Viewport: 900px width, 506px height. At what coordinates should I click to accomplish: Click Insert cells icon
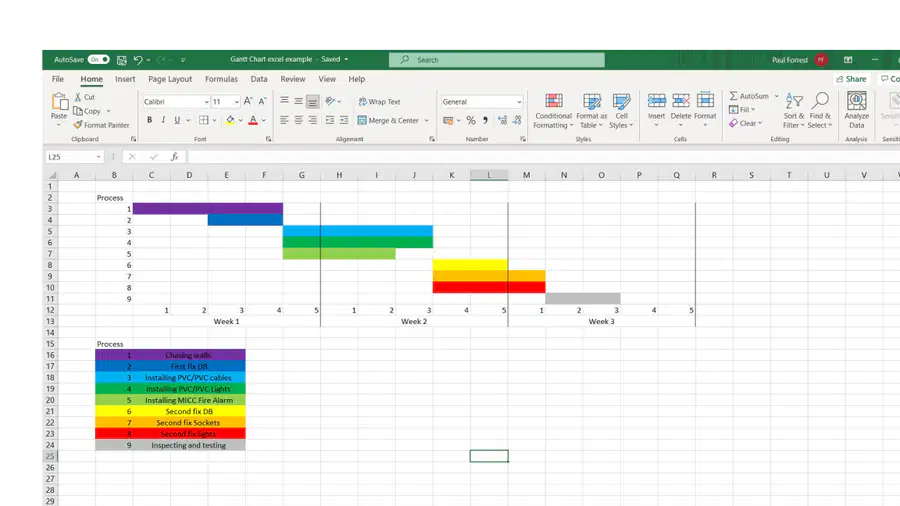[657, 102]
